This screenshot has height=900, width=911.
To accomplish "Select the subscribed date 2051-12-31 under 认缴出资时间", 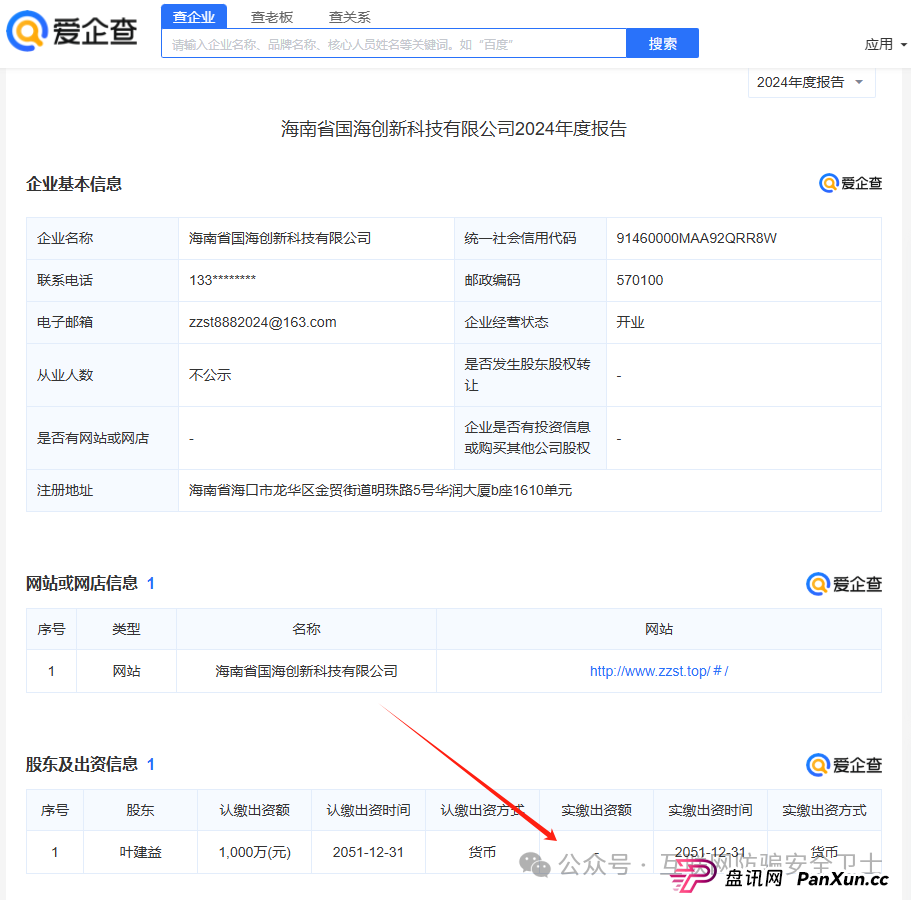I will click(368, 852).
